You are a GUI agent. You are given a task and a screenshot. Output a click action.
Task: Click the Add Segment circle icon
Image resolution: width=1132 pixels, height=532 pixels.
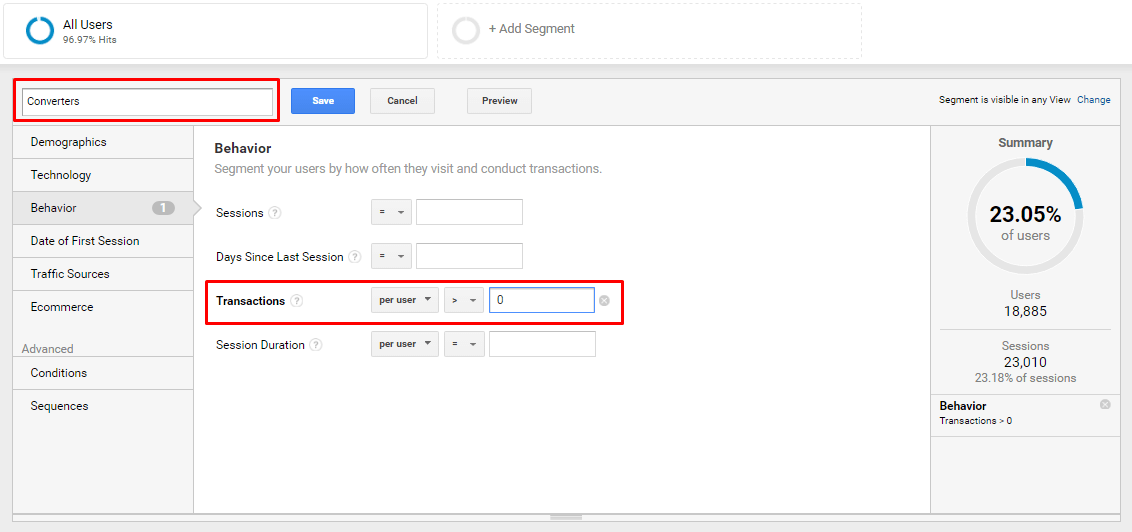[466, 30]
